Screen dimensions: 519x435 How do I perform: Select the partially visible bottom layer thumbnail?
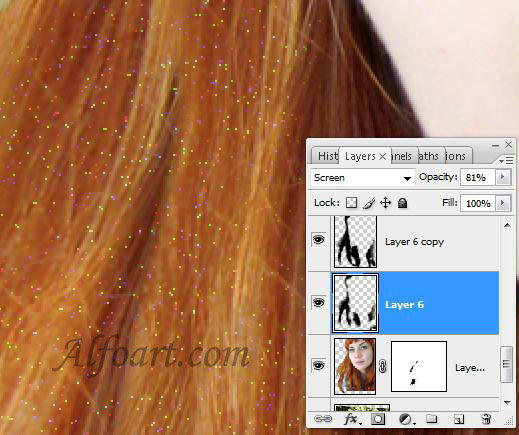(362, 407)
